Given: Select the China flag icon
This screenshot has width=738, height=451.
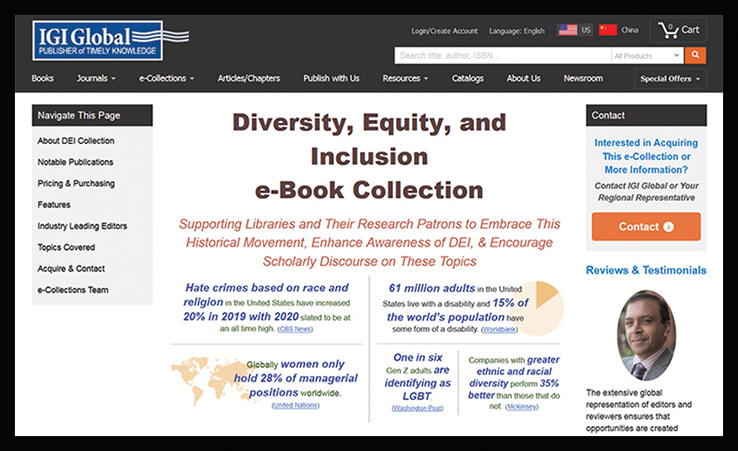Looking at the screenshot, I should [x=608, y=30].
